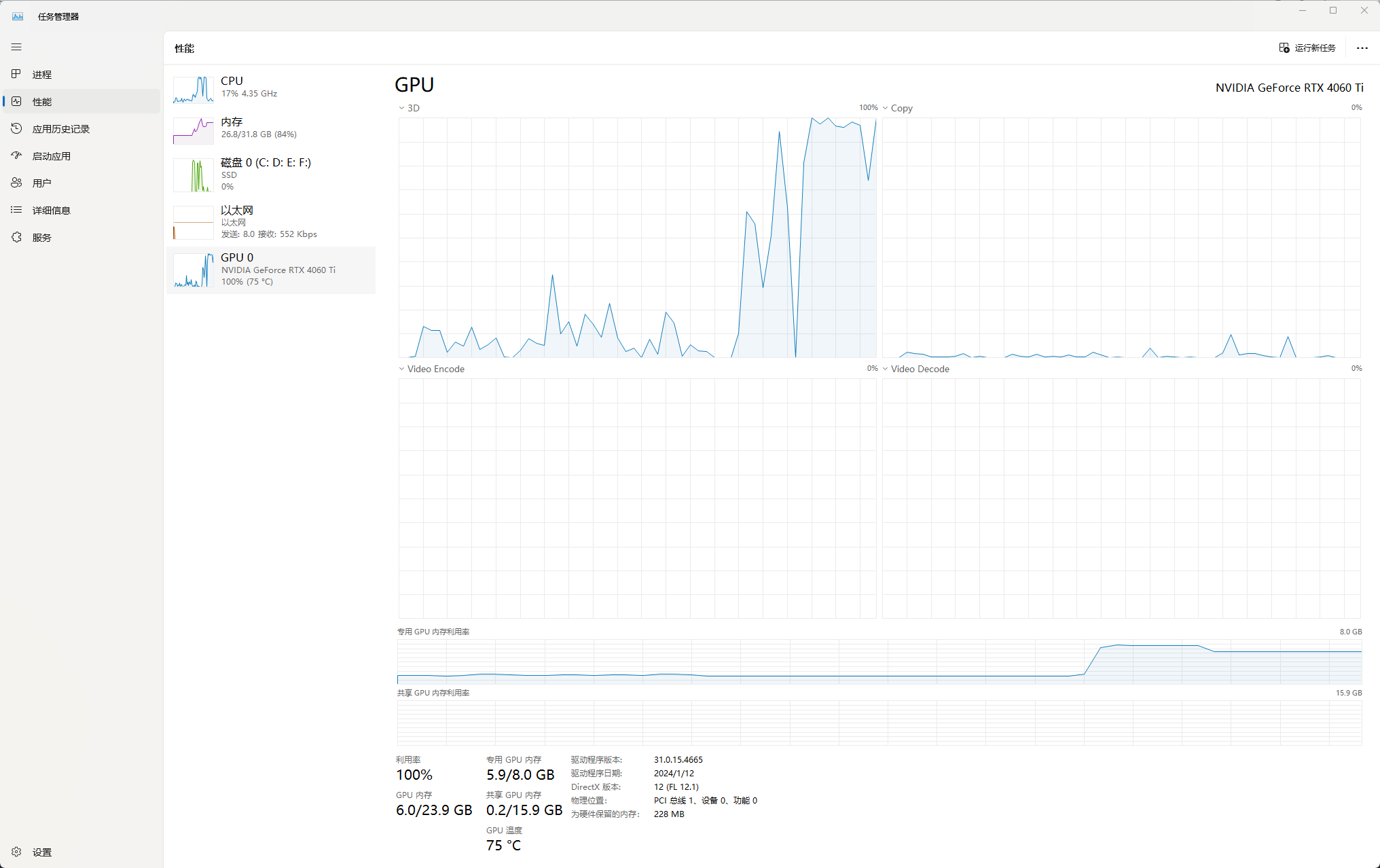The height and width of the screenshot is (868, 1380).
Task: Click the 3D usage graph
Action: (x=637, y=238)
